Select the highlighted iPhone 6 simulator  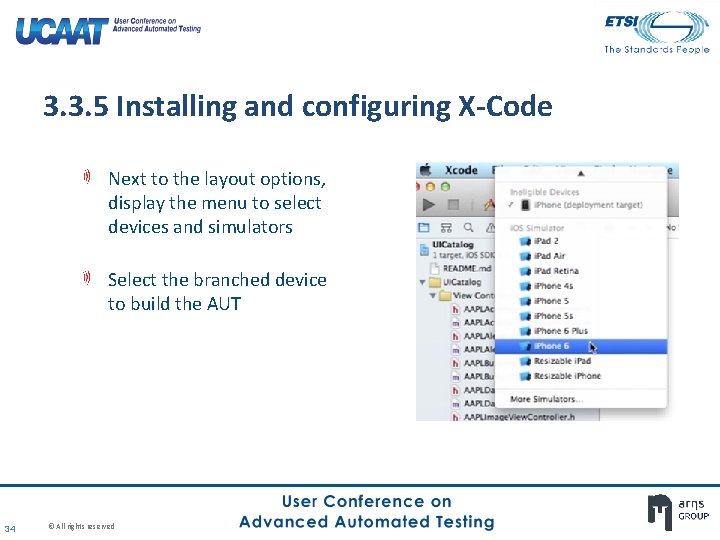(x=581, y=346)
